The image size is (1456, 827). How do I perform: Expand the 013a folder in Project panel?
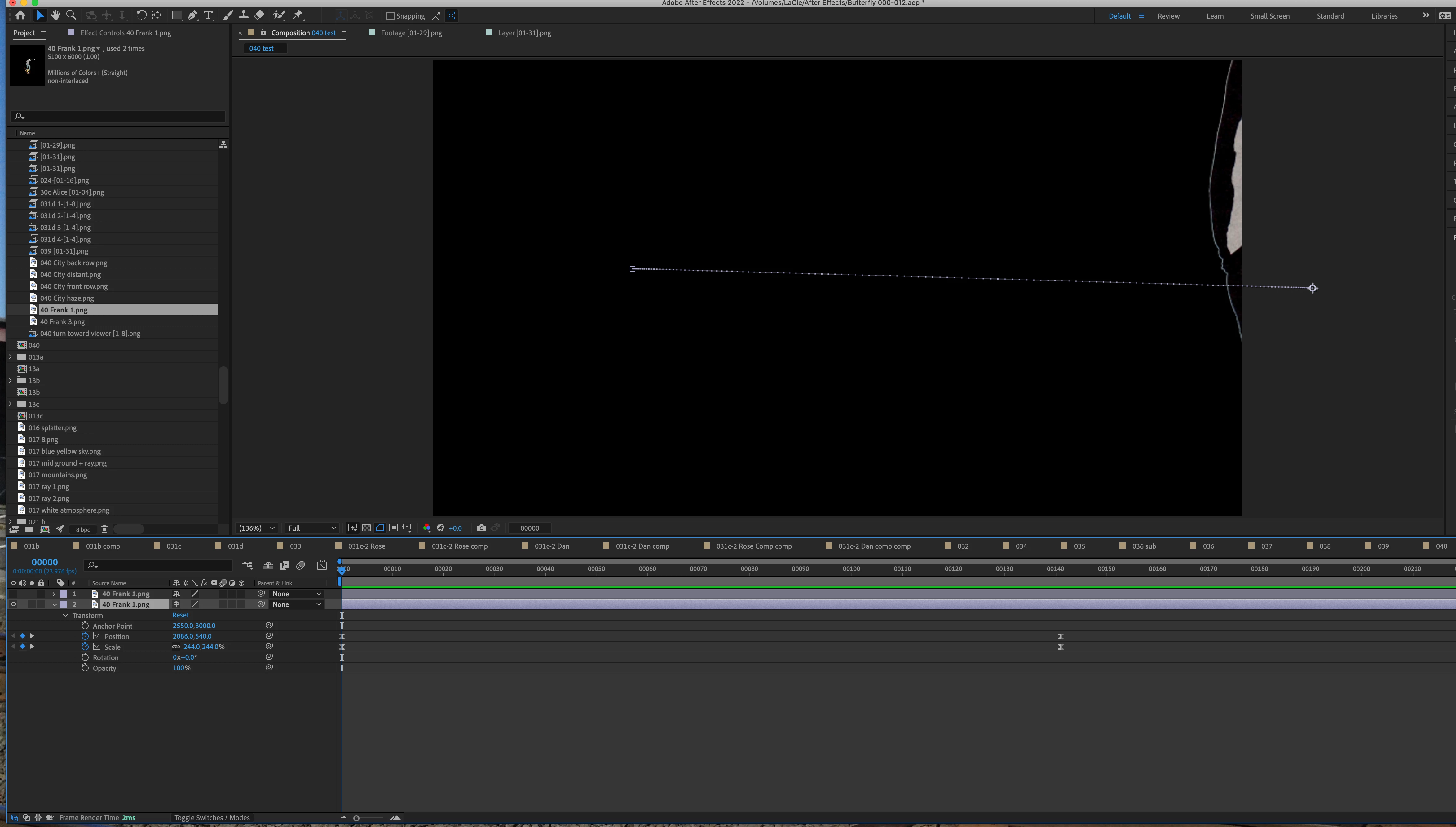tap(10, 357)
